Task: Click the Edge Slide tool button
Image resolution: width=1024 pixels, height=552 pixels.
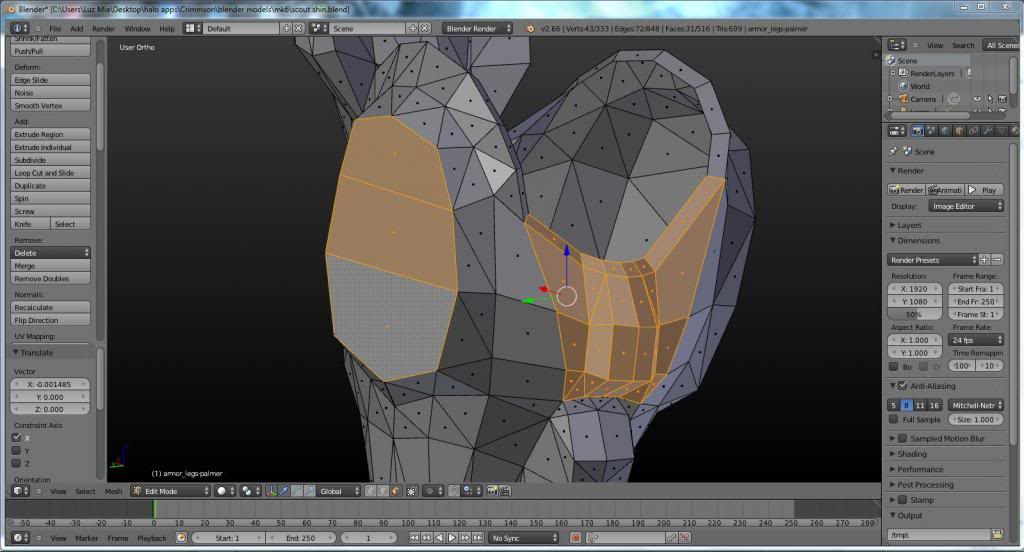Action: coord(50,80)
